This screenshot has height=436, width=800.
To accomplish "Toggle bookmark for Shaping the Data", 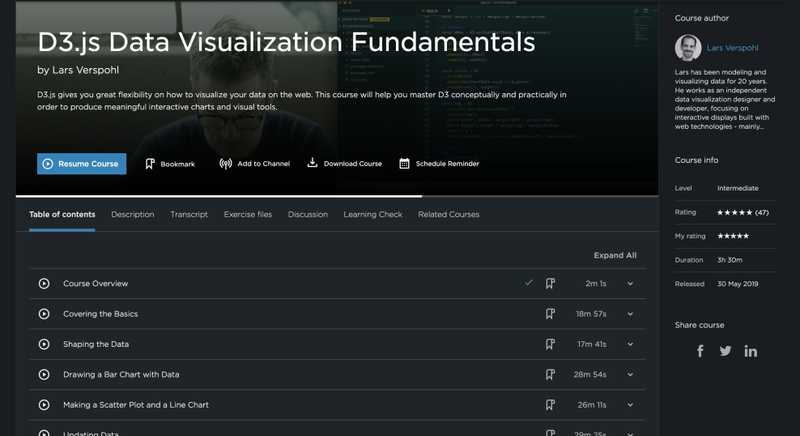I will [x=550, y=344].
